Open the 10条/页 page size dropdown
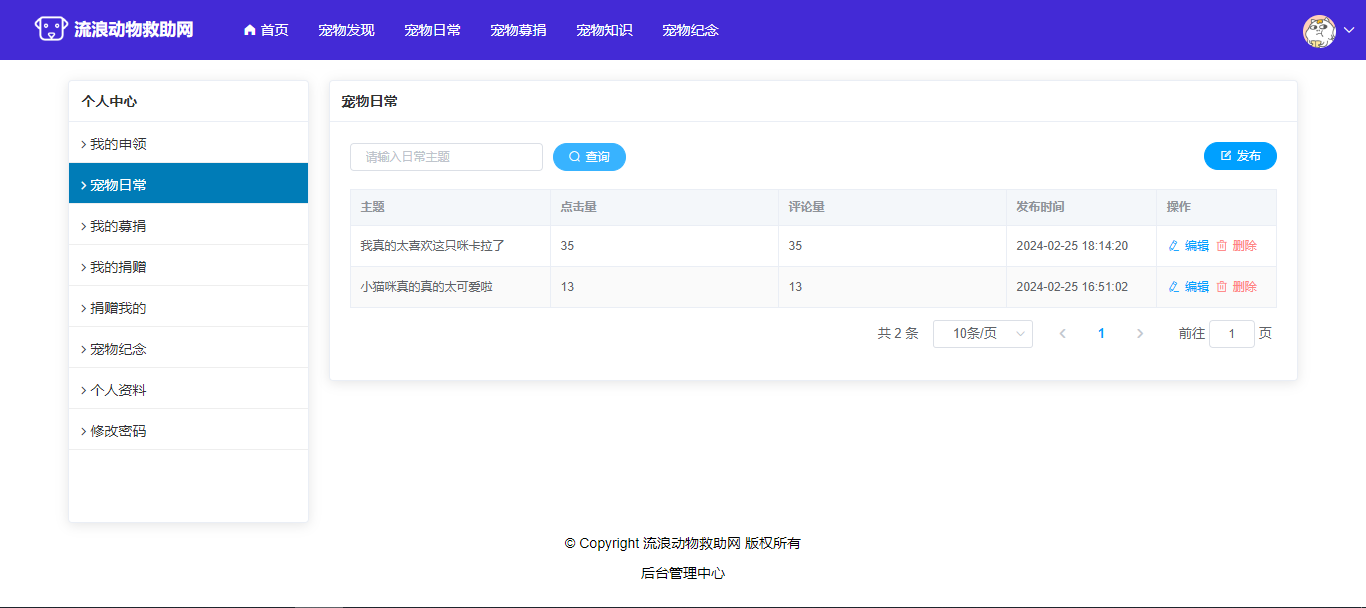1366x608 pixels. (982, 334)
